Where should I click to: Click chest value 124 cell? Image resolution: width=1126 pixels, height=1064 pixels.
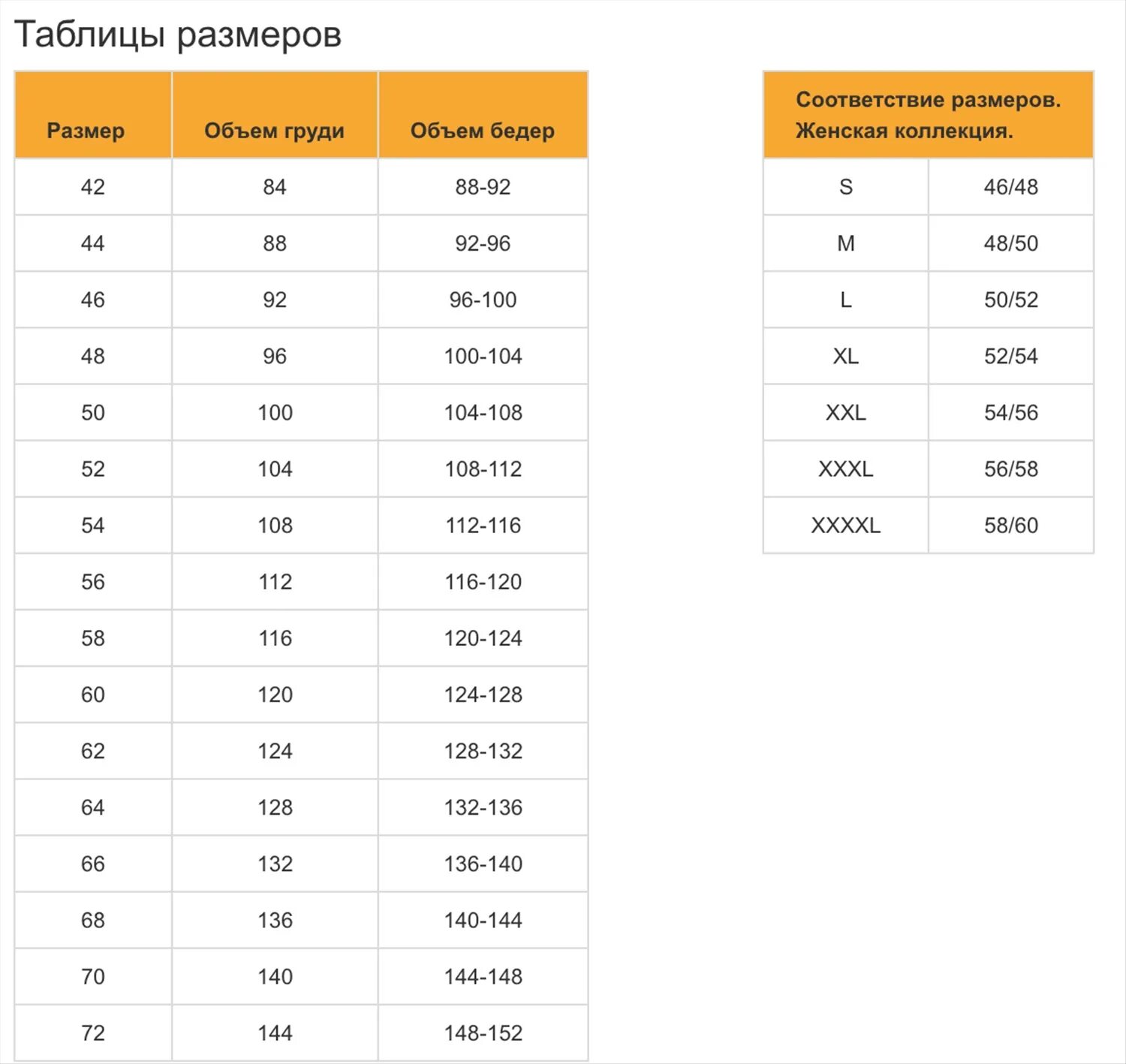tap(275, 751)
